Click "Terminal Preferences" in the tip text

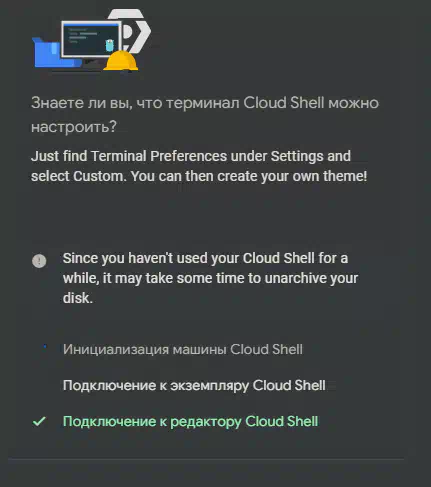pos(159,156)
